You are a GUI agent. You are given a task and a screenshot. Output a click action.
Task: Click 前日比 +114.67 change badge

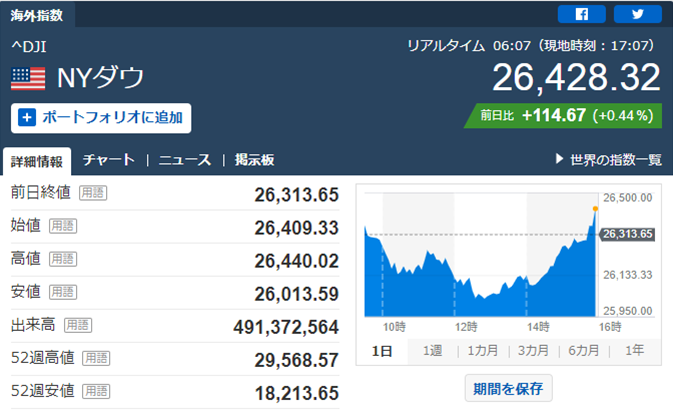(x=563, y=115)
